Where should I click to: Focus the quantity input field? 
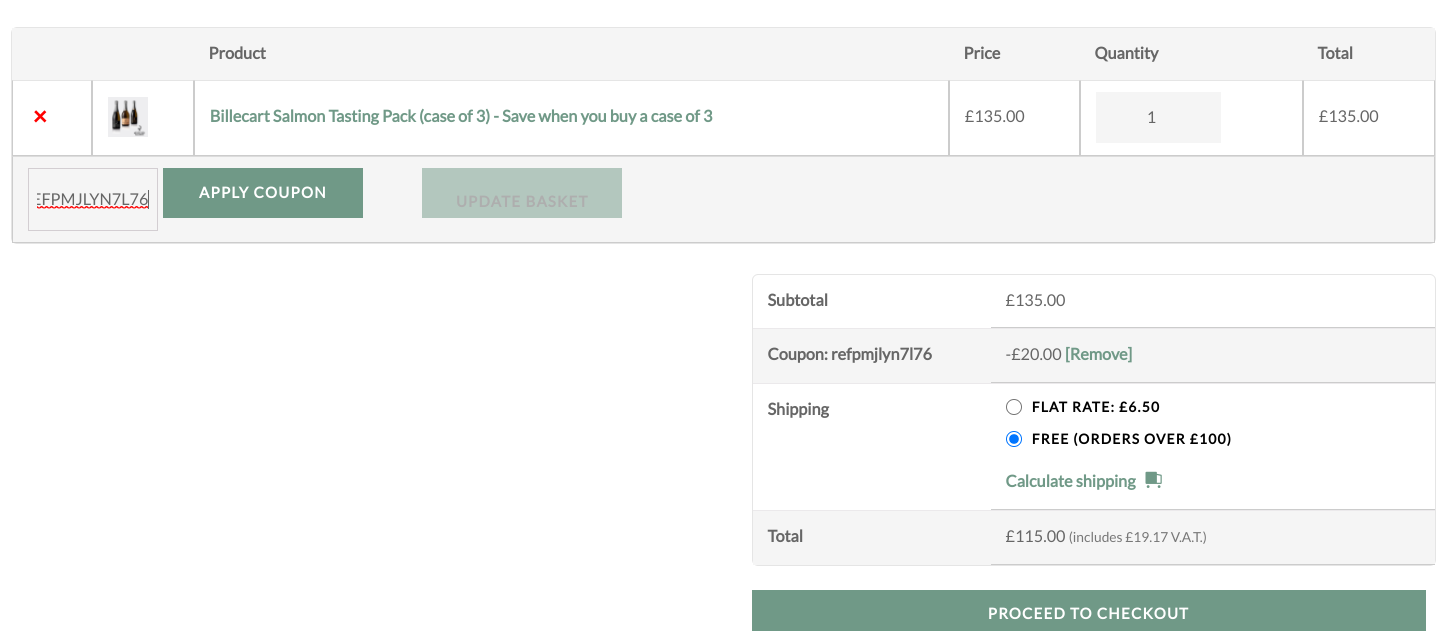[x=1158, y=117]
